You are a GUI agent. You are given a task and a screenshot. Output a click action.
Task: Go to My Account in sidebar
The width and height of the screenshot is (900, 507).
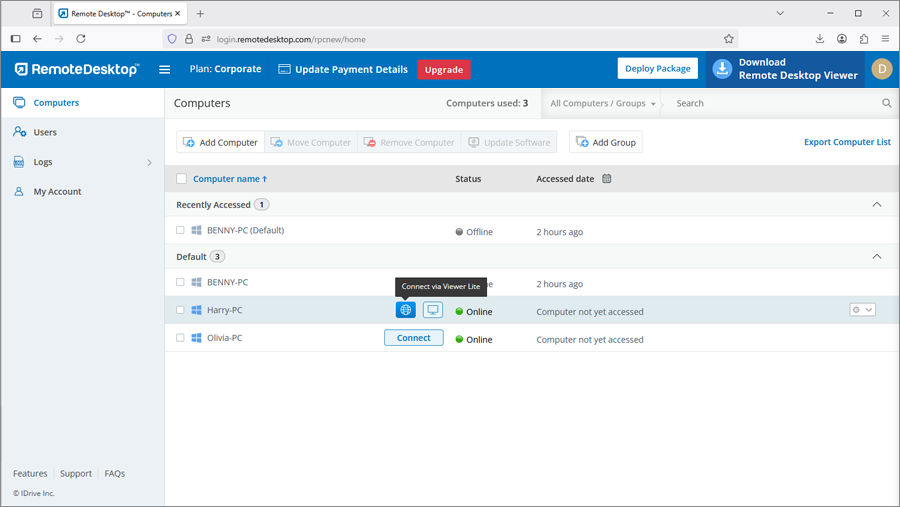coord(57,191)
